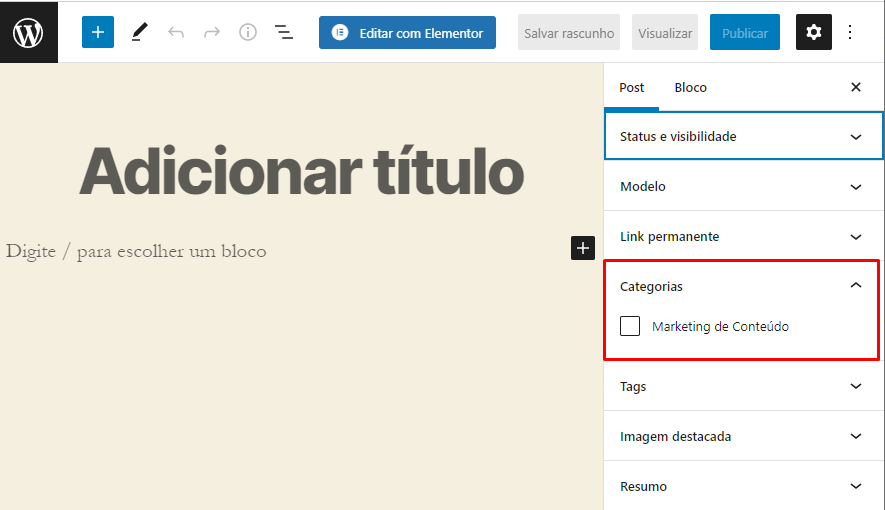Toggle the settings gear icon
This screenshot has width=885, height=510.
(x=813, y=32)
